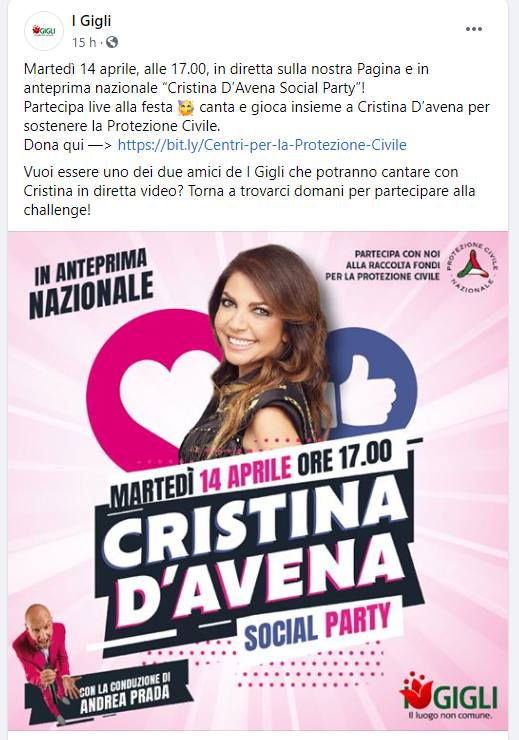
Task: Click the blue thumbs-up like graphic
Action: point(371,382)
